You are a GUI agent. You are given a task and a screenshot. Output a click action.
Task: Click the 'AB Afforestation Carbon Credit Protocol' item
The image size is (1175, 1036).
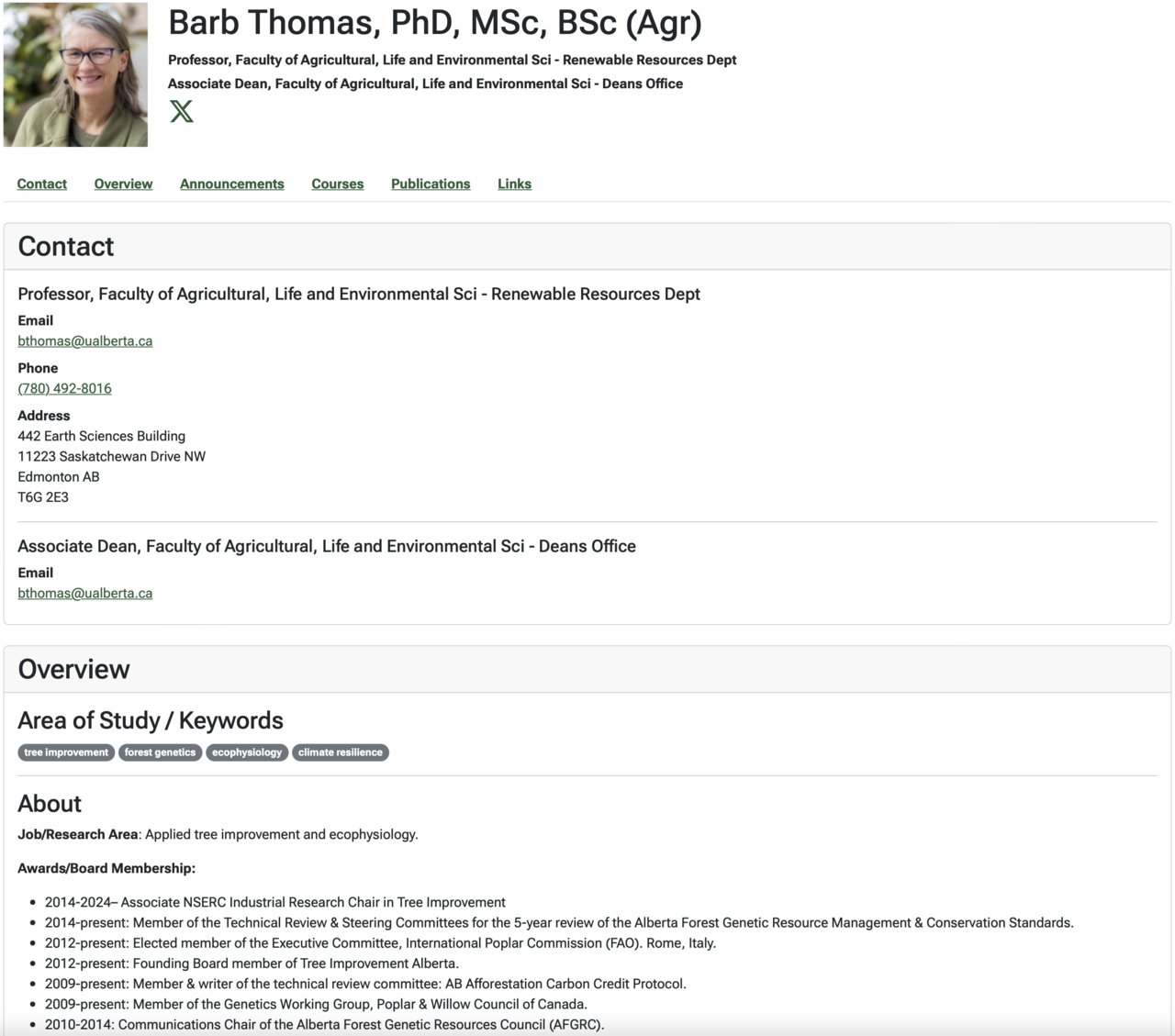[x=365, y=984]
